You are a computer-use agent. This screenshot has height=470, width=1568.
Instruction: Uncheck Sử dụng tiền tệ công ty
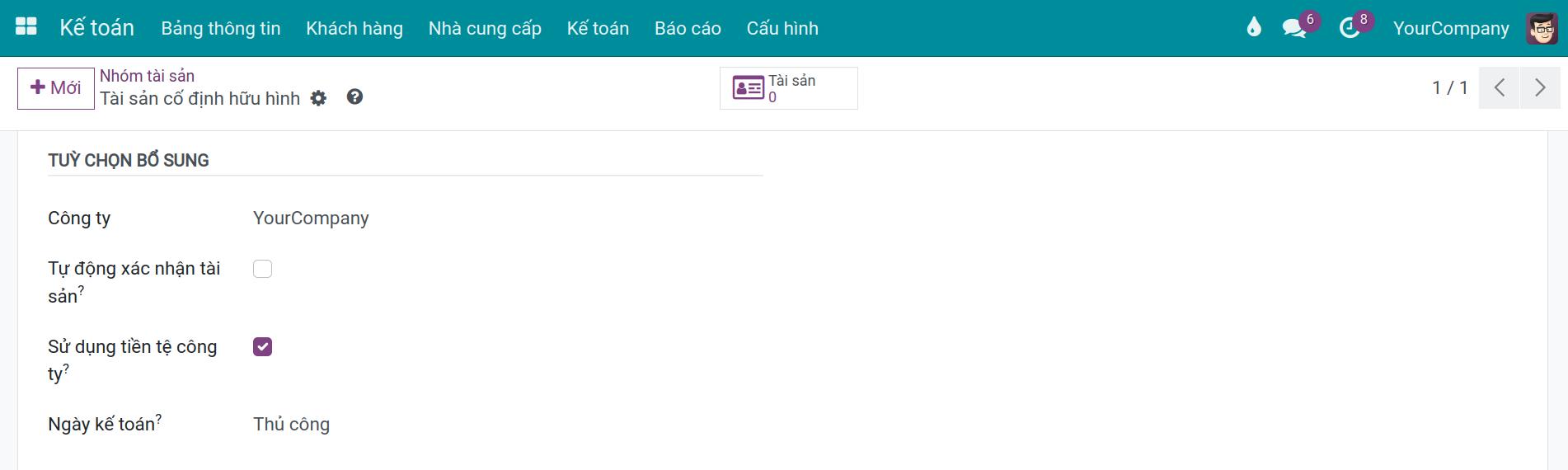click(x=262, y=347)
